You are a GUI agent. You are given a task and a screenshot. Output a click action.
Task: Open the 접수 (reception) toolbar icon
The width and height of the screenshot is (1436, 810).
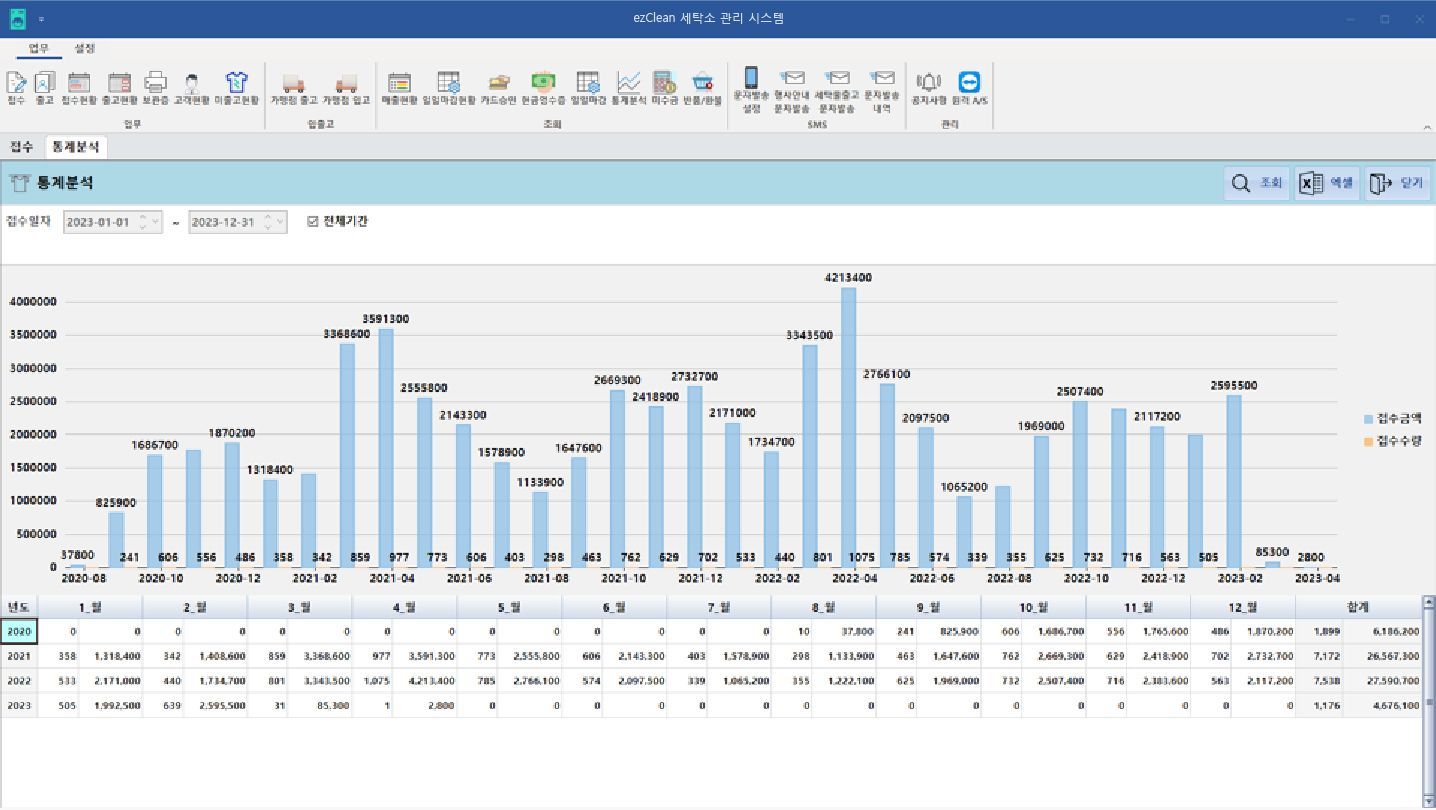16,89
